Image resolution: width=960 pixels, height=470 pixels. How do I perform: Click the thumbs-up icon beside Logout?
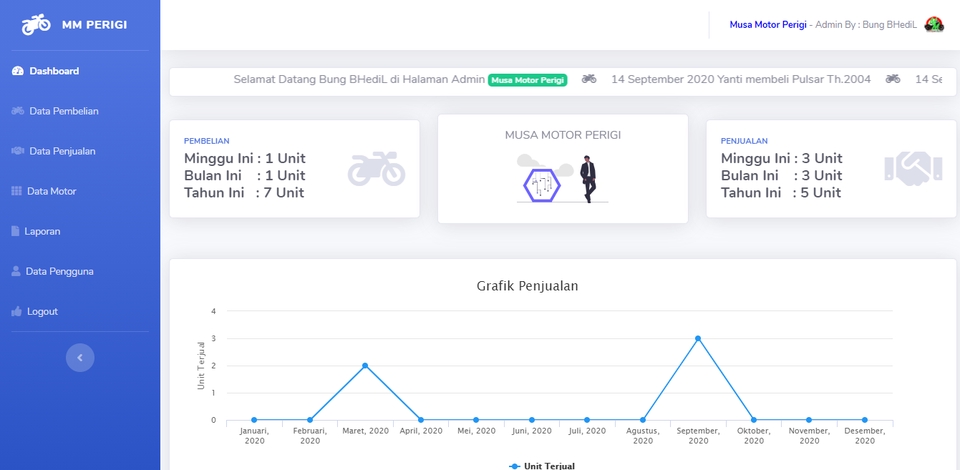[17, 311]
